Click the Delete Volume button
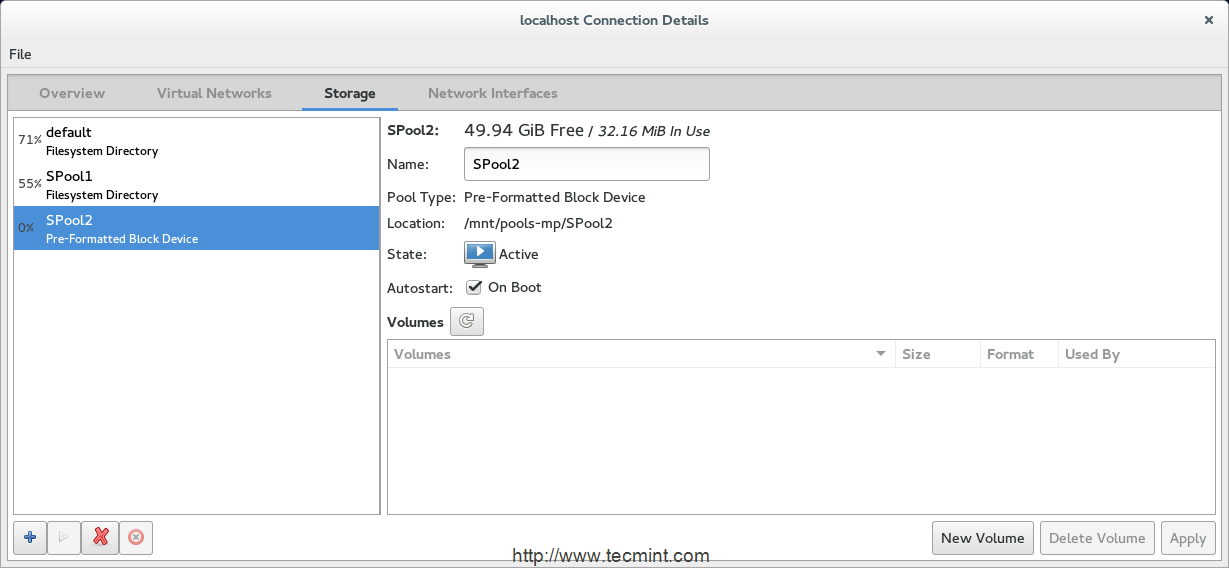This screenshot has height=568, width=1229. 1097,538
